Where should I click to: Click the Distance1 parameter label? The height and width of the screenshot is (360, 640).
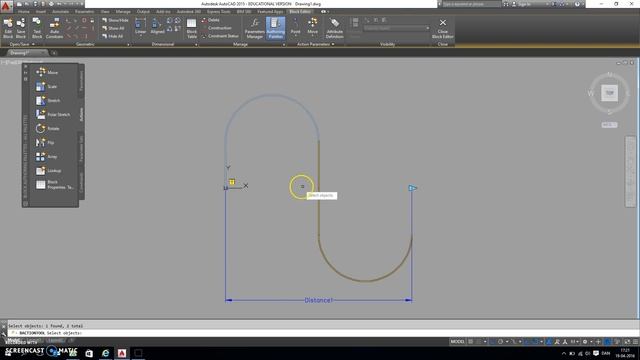pyautogui.click(x=318, y=300)
